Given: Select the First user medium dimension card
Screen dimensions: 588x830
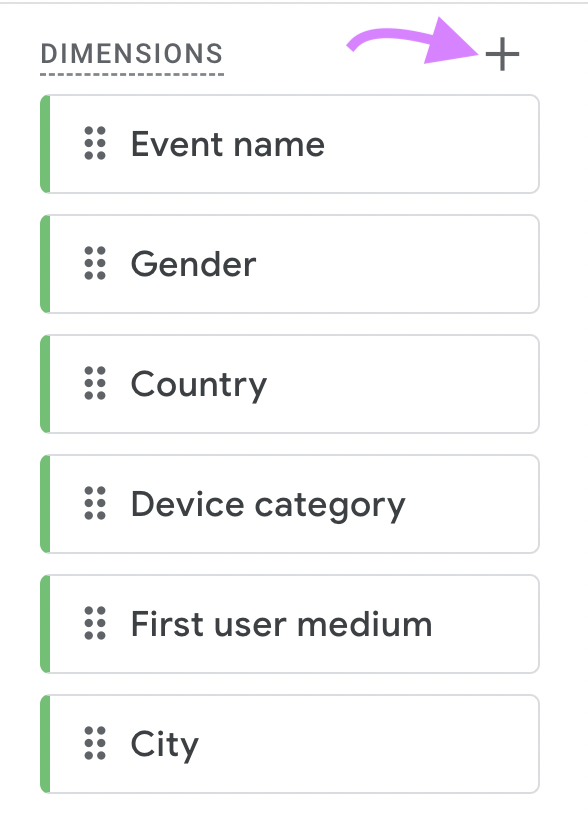Looking at the screenshot, I should (290, 624).
